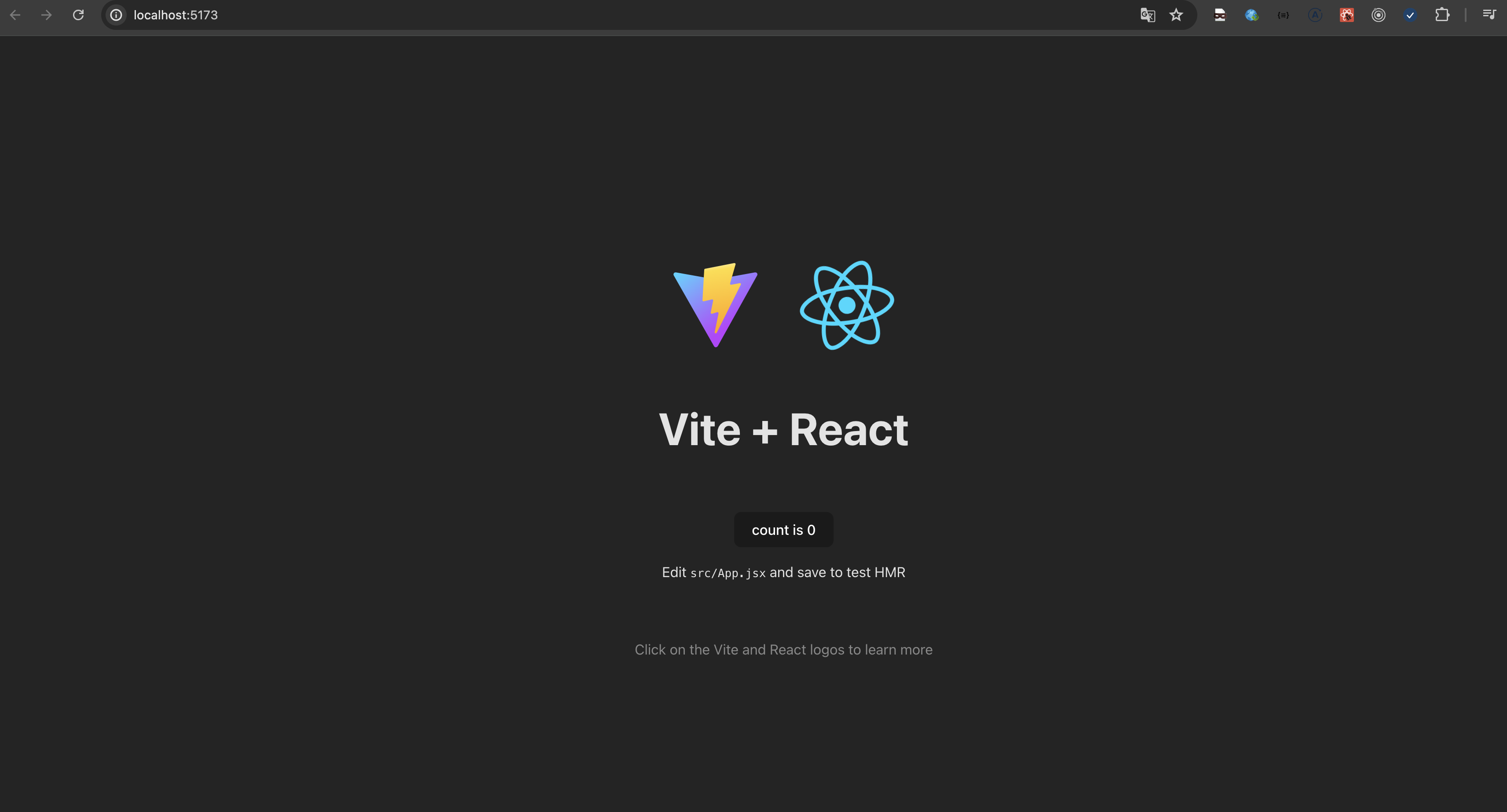Screen dimensions: 1507x812
Task: Open the red React debug extension
Action: [1346, 15]
